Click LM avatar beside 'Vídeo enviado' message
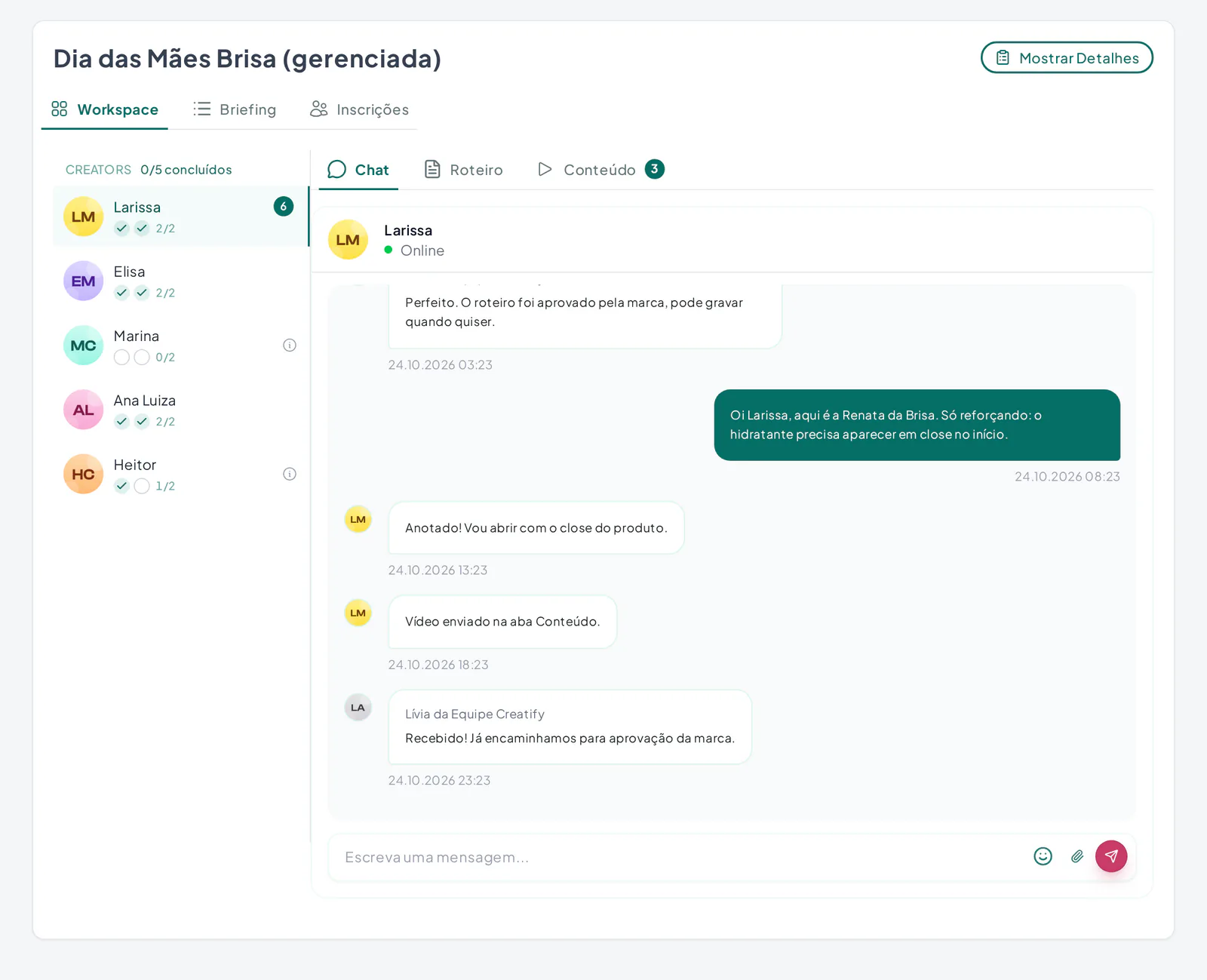1207x980 pixels. click(358, 613)
